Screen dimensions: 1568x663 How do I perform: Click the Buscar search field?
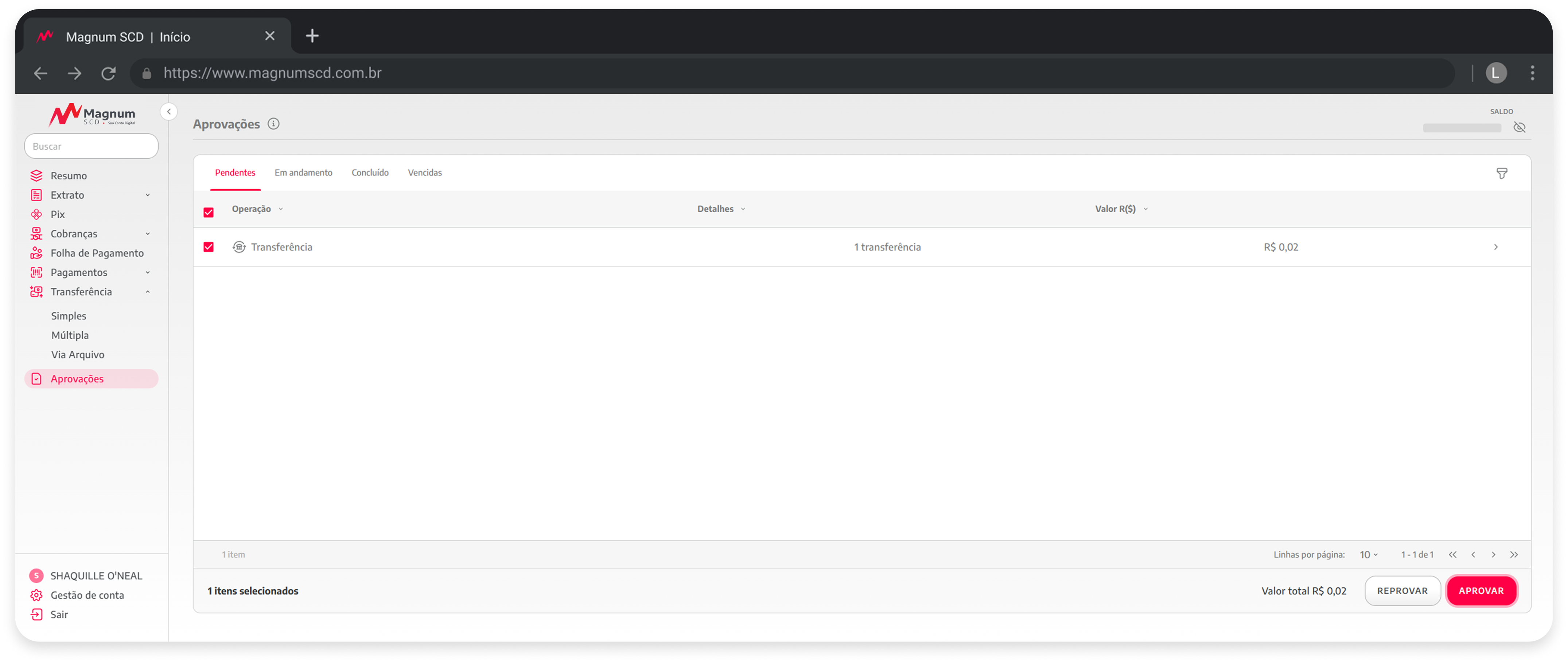[x=91, y=146]
